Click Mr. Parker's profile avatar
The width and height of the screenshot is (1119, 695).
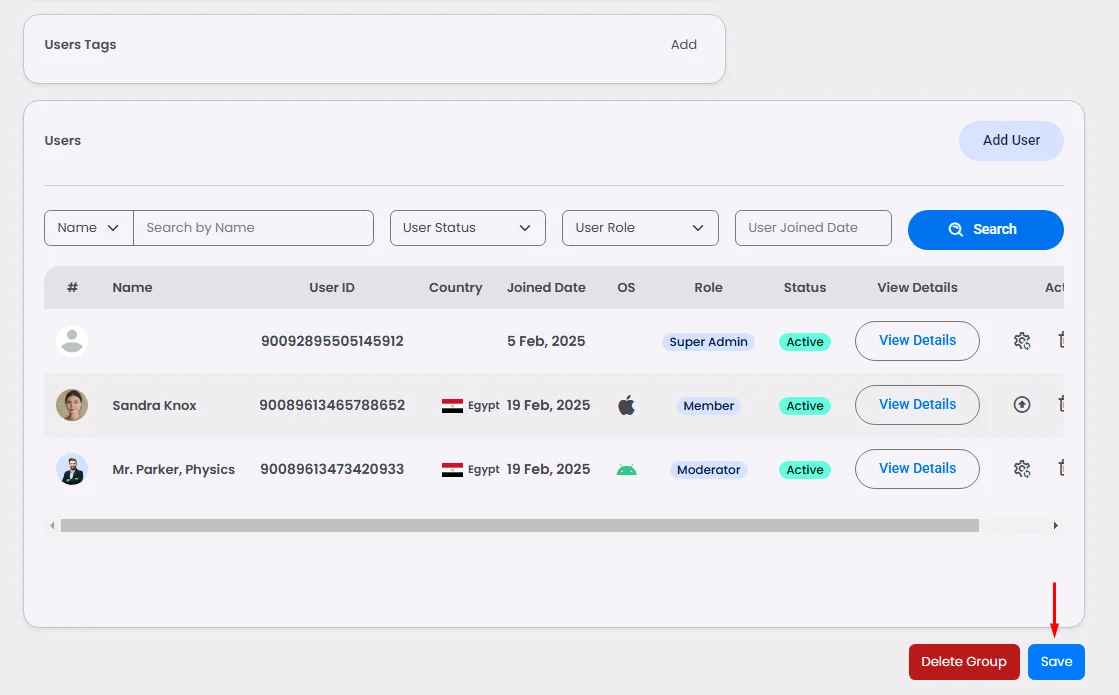pos(72,469)
